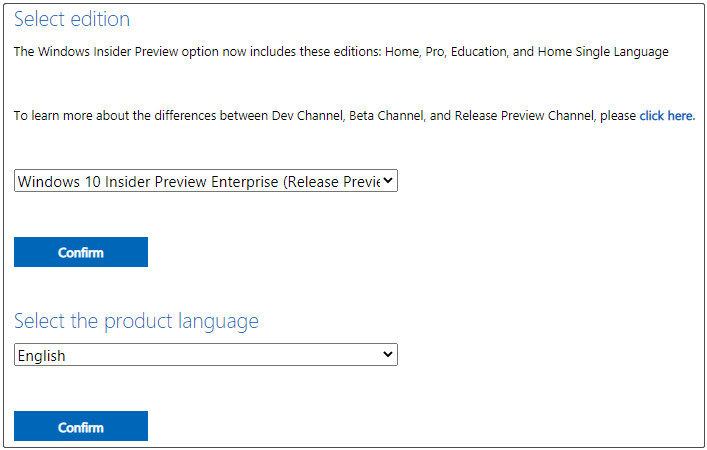Screen dimensions: 707x450
Task: Select the 'Select edition' heading text
Action: [72, 19]
